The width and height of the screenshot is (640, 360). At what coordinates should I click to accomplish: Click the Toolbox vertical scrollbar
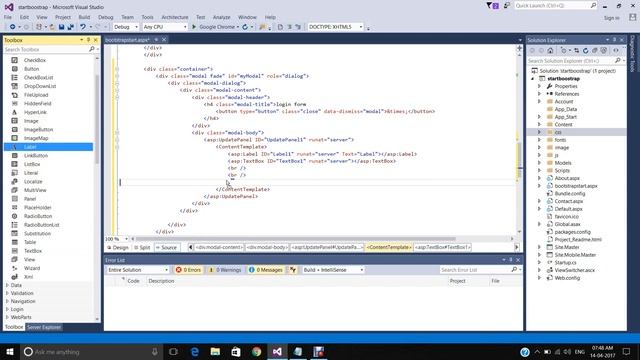pos(97,119)
